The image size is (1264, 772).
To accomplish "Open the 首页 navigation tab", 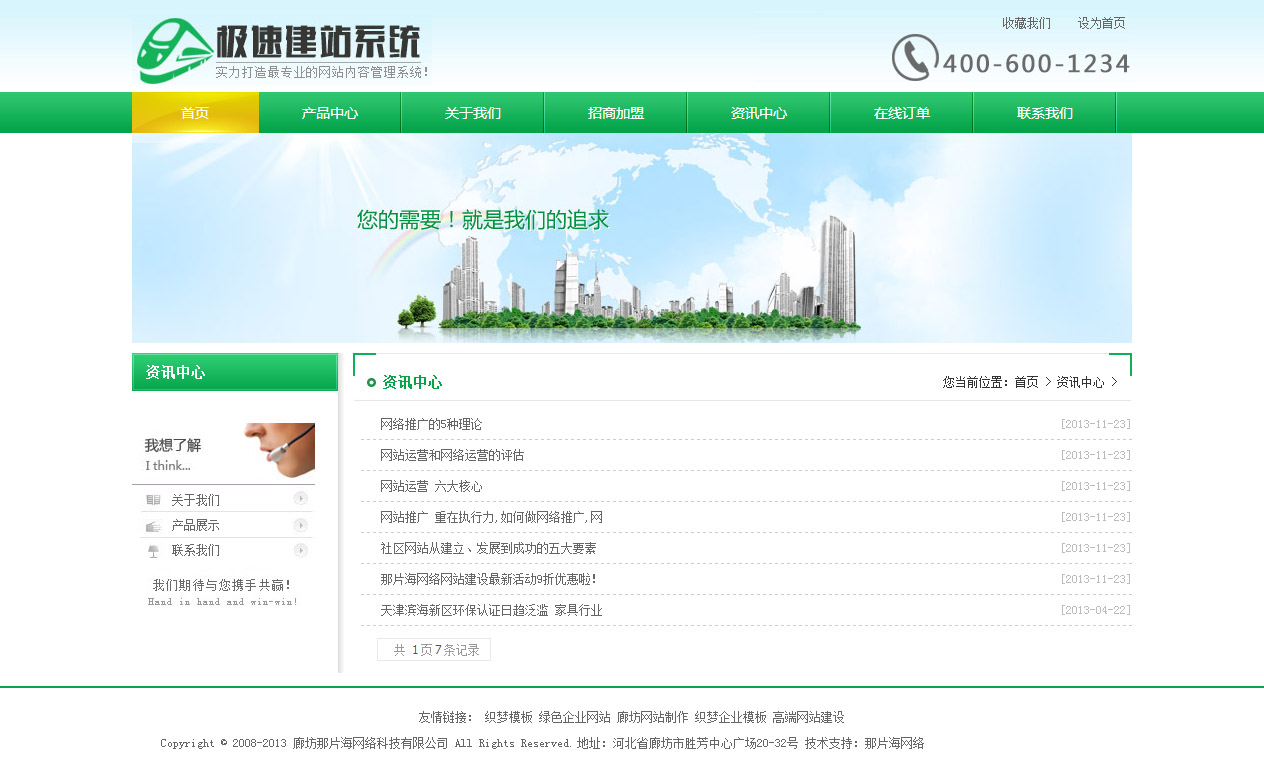I will coord(195,113).
